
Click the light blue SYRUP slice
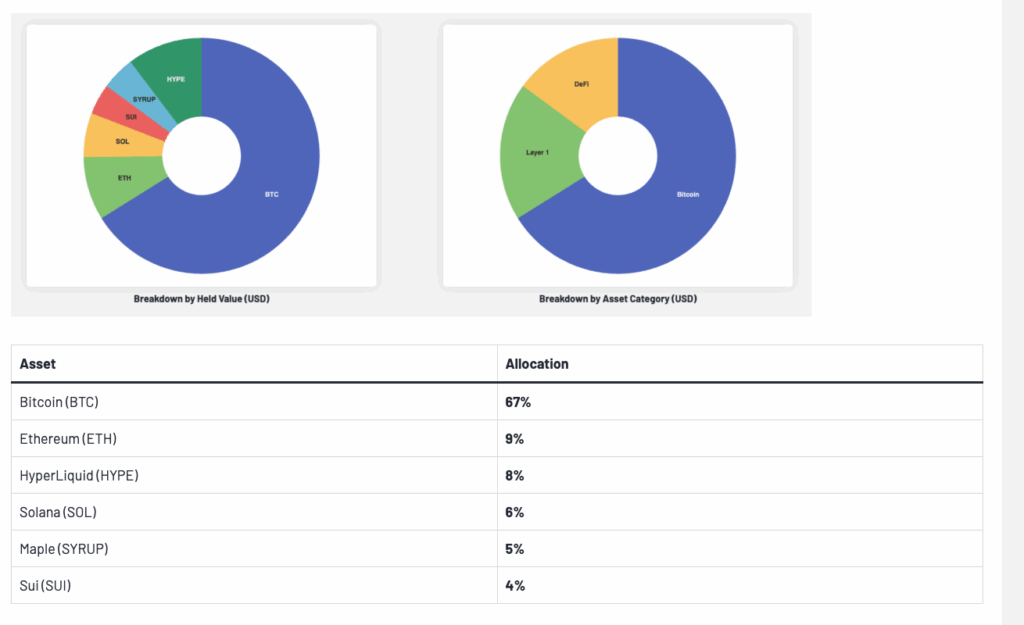(x=143, y=97)
